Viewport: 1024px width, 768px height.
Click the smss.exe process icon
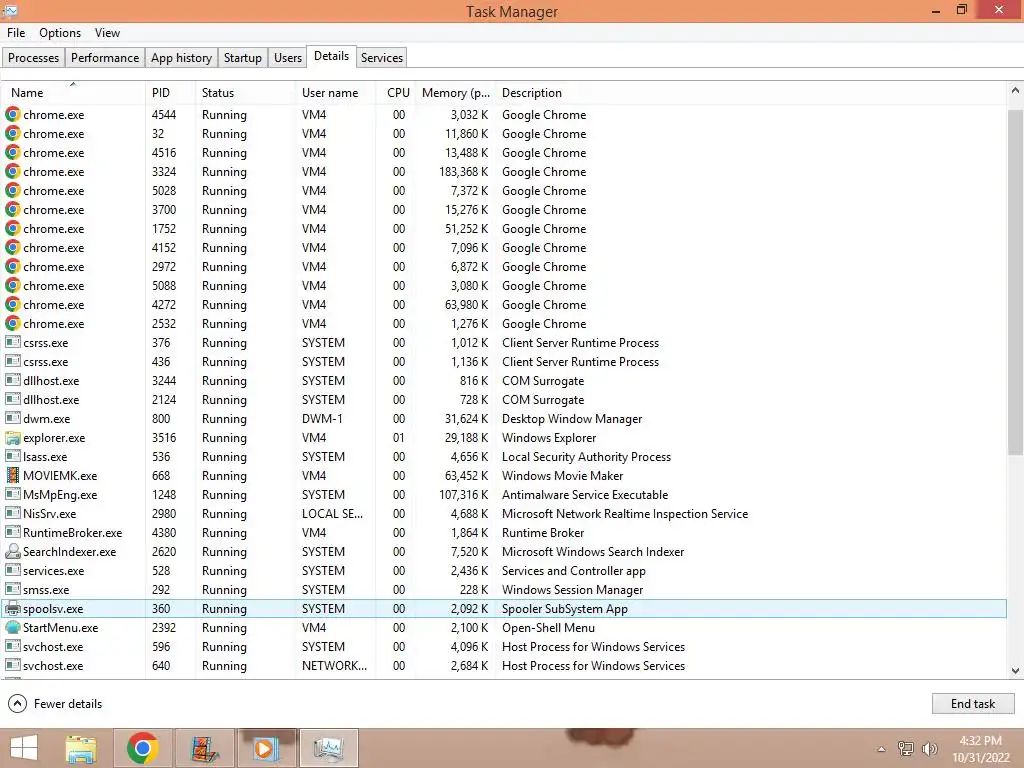[x=12, y=588]
